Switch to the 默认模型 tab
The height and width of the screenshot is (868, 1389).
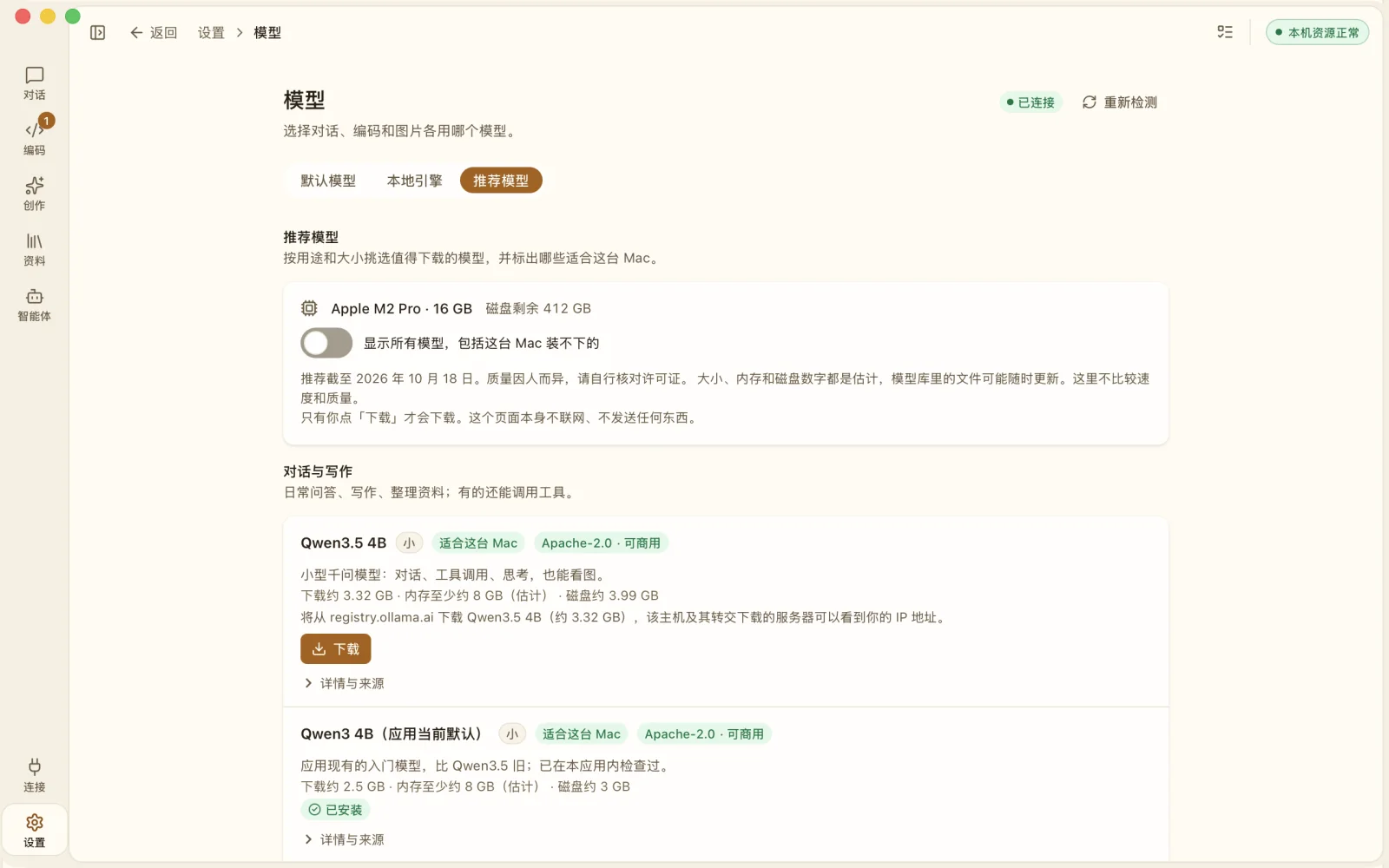pos(328,181)
